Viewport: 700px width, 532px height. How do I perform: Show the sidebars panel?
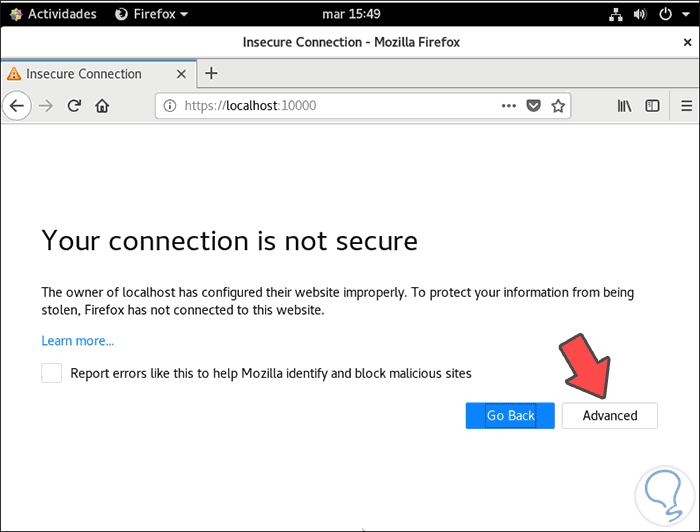(x=652, y=105)
